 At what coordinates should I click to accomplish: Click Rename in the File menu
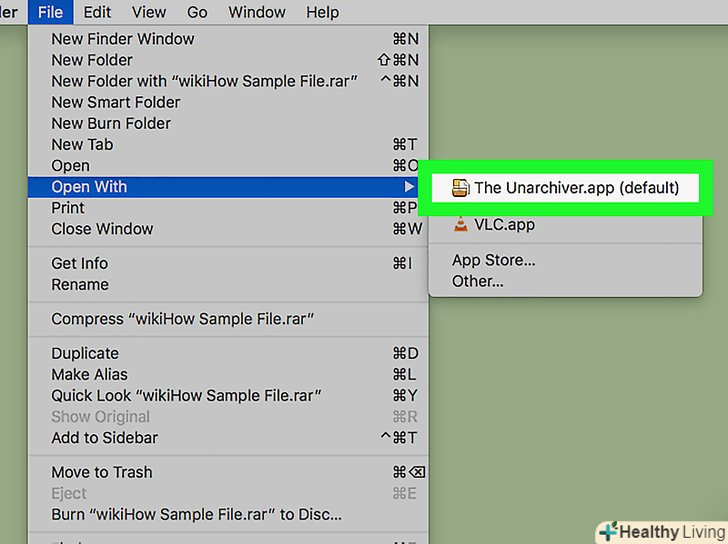coord(80,284)
